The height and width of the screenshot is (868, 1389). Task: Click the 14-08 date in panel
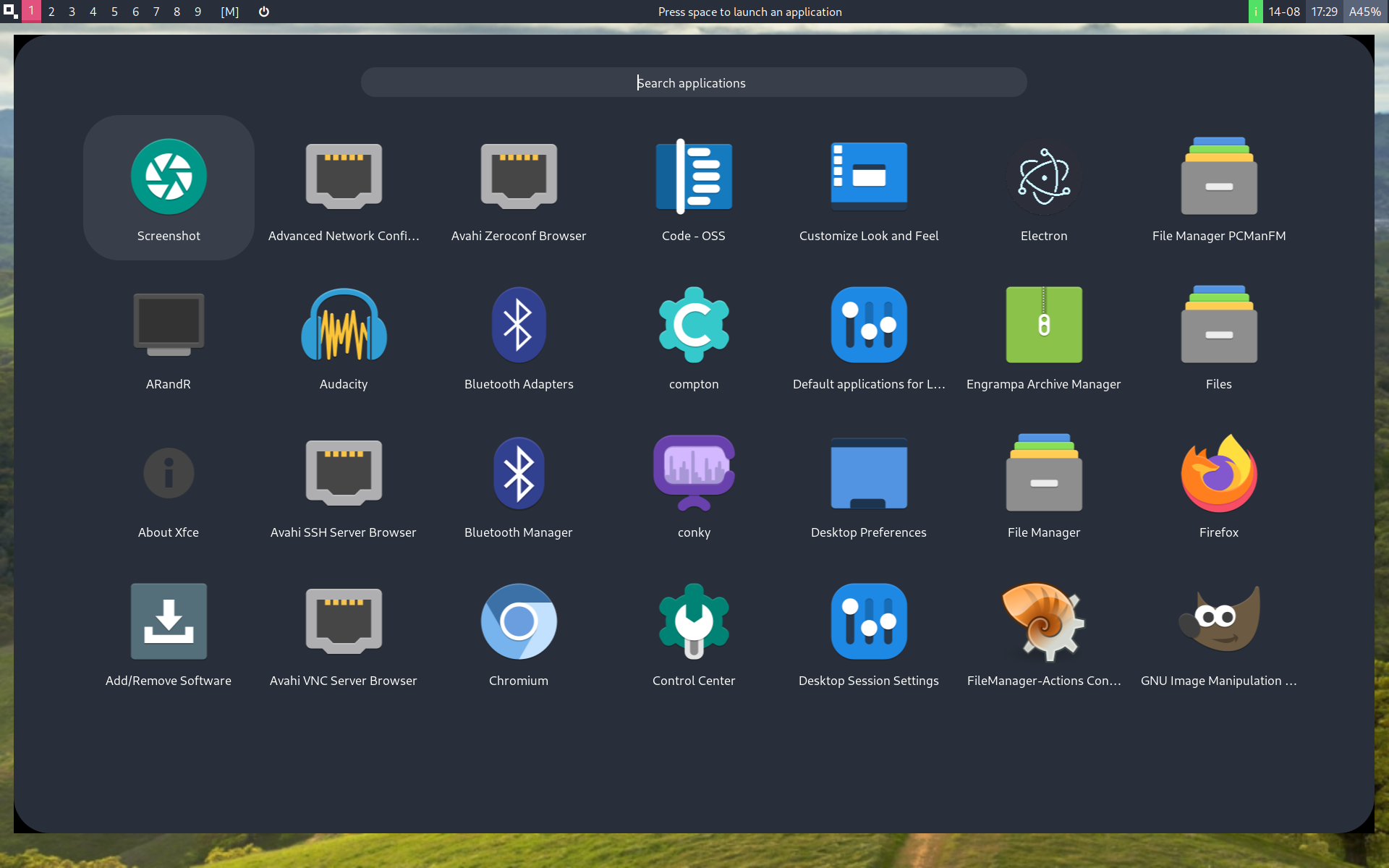pos(1284,12)
